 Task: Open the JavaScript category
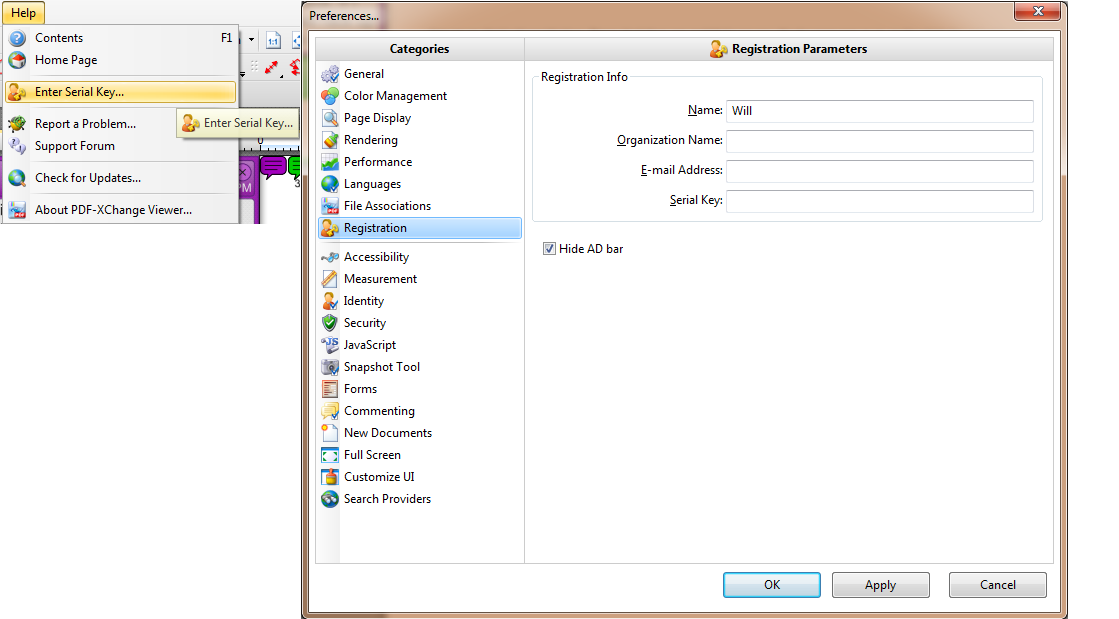pos(370,345)
